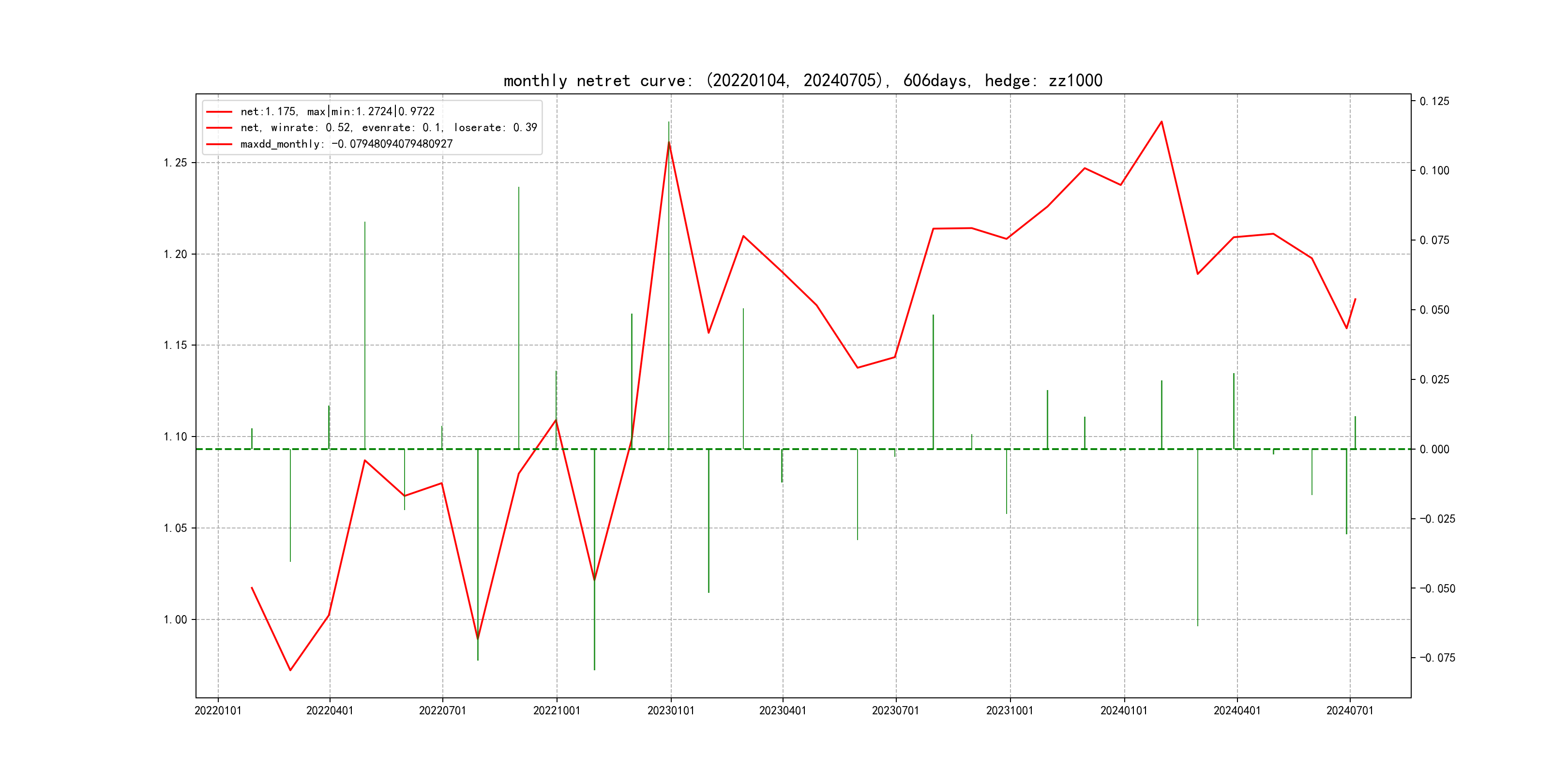The width and height of the screenshot is (1568, 784).
Task: Click right y-axis tick label 0.000
Action: [x=1434, y=449]
